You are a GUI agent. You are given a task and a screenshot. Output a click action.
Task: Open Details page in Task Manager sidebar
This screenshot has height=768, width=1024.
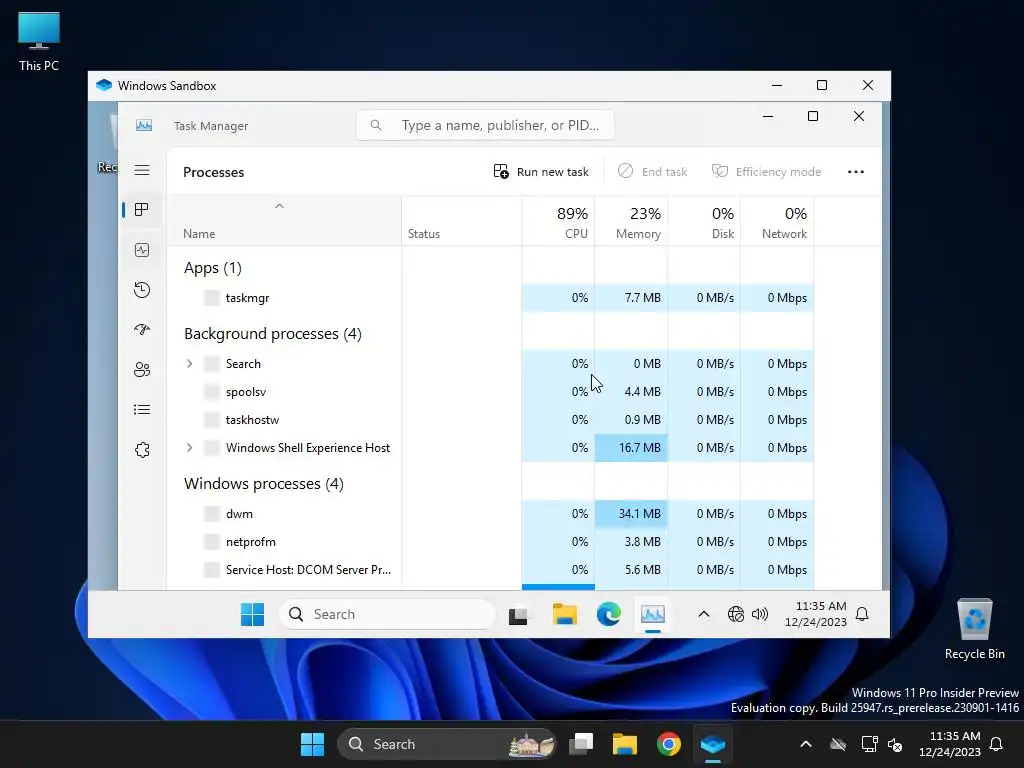[142, 409]
